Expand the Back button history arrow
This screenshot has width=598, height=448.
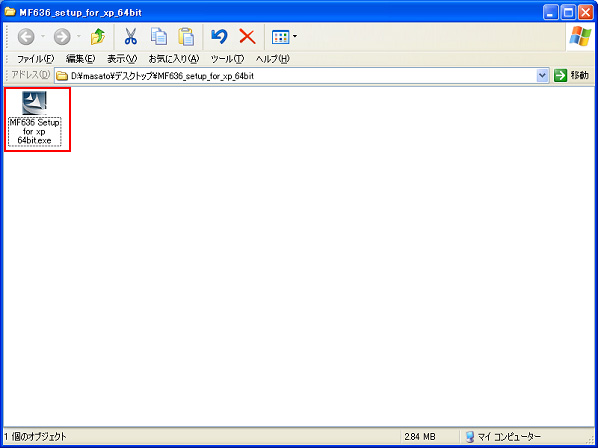click(x=43, y=37)
